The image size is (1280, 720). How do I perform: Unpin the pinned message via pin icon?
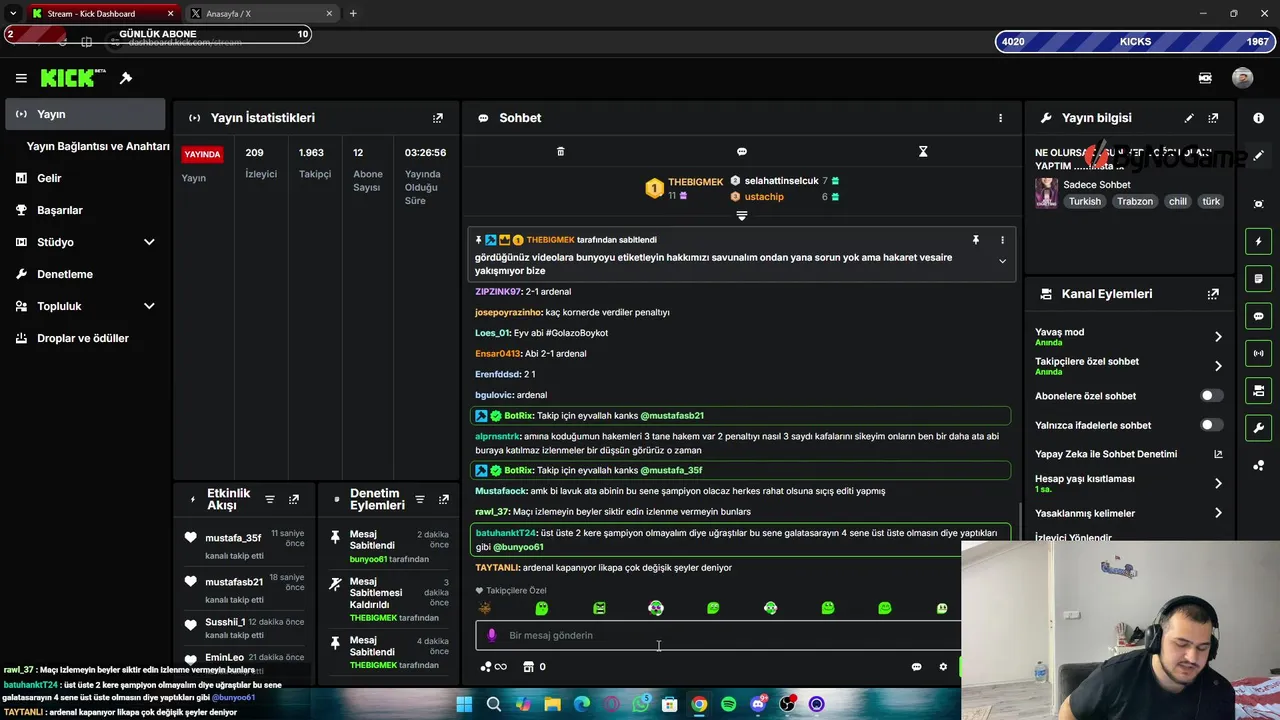(975, 240)
